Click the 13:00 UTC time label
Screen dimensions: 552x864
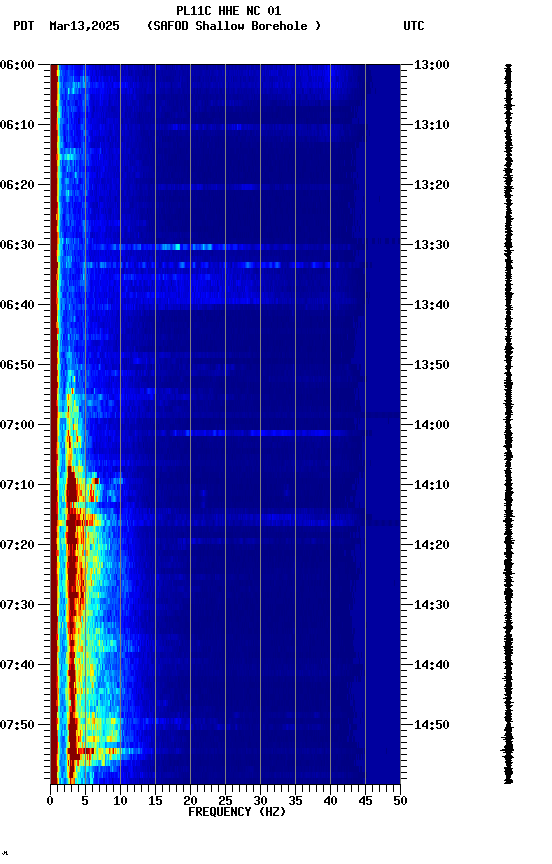pyautogui.click(x=432, y=65)
